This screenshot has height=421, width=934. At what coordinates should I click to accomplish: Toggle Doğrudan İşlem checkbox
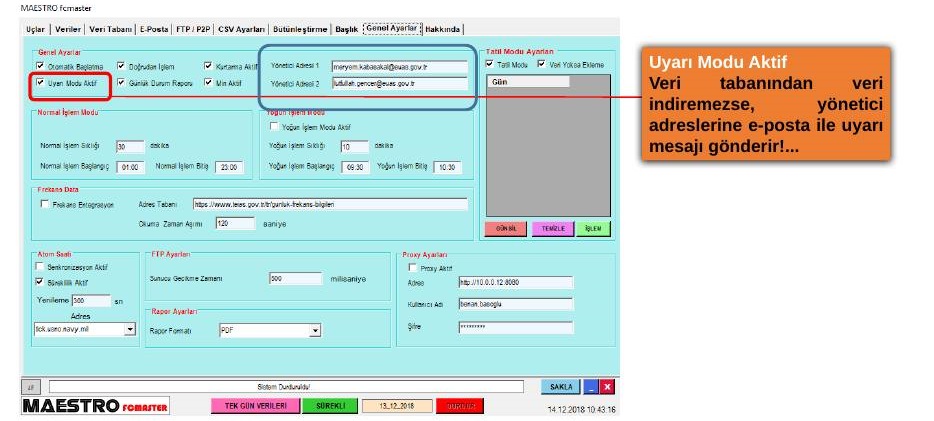pyautogui.click(x=121, y=66)
